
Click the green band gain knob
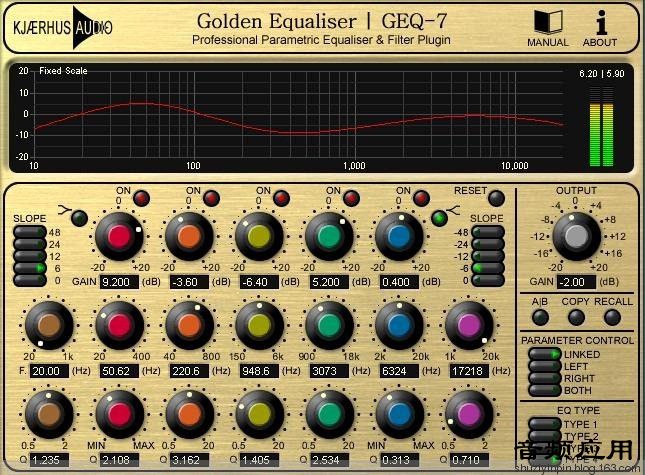pyautogui.click(x=329, y=236)
